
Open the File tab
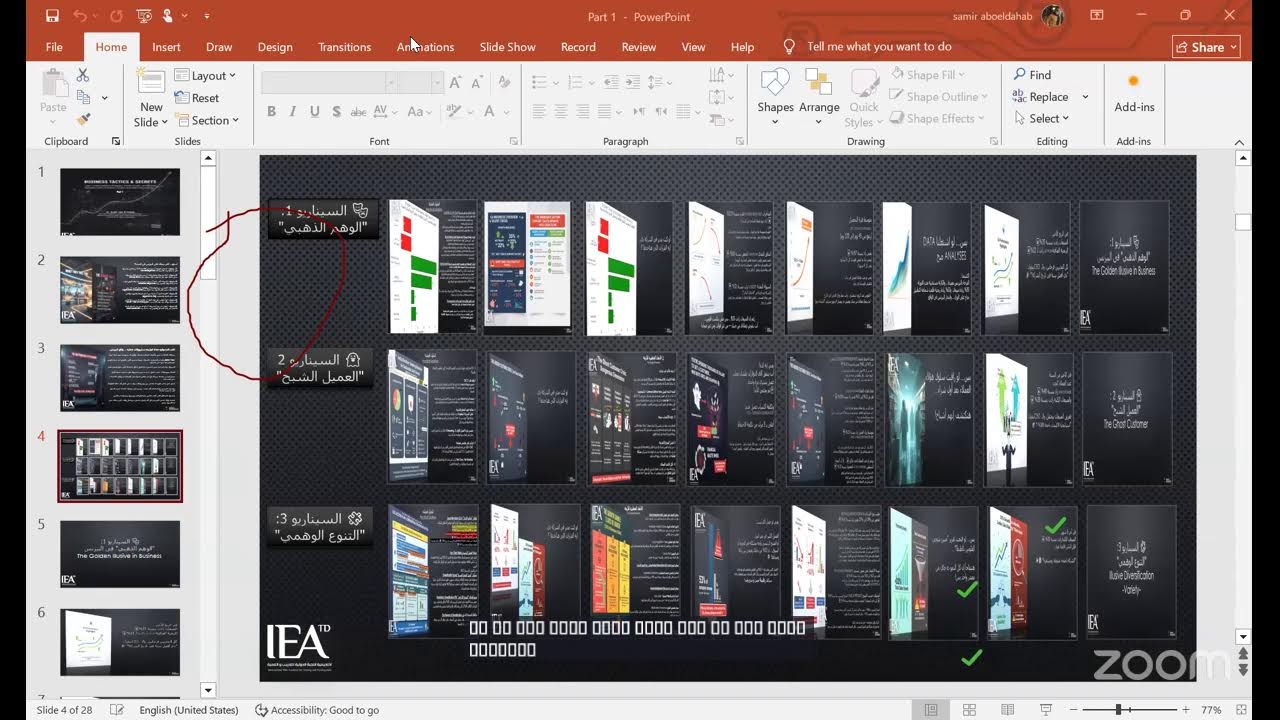(x=54, y=47)
